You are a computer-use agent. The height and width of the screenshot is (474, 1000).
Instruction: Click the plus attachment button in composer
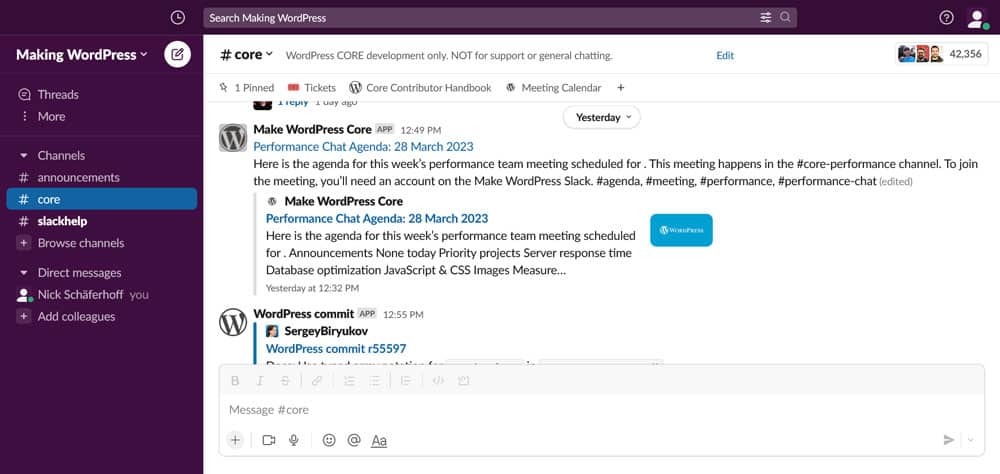235,440
